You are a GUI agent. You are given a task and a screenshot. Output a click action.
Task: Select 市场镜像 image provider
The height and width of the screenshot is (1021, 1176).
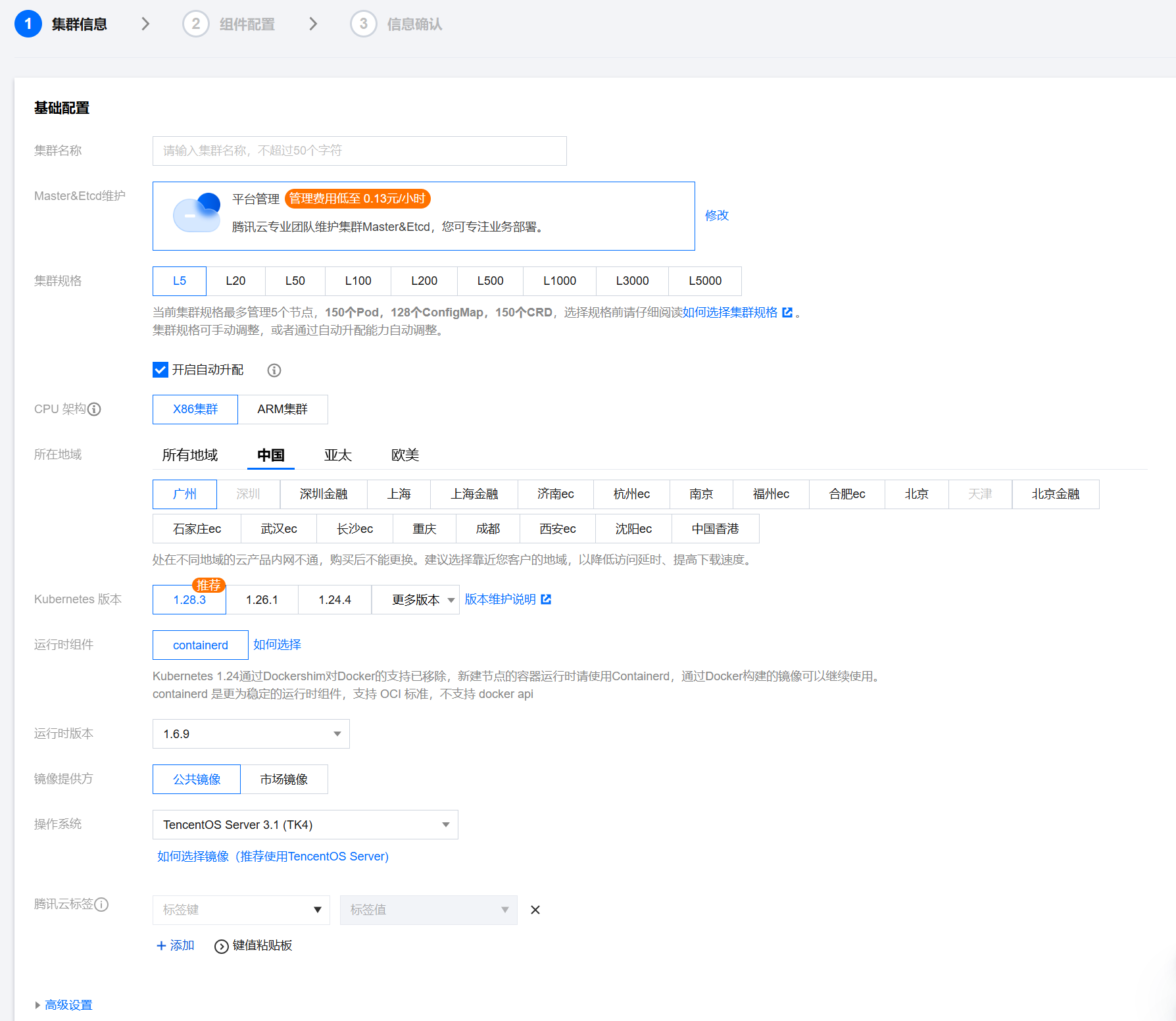pyautogui.click(x=284, y=780)
